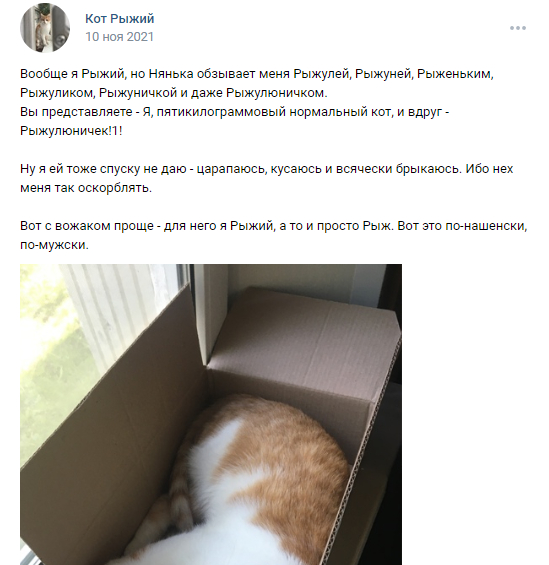
Task: Click the word Рыжулюничком in the post
Action: (277, 93)
